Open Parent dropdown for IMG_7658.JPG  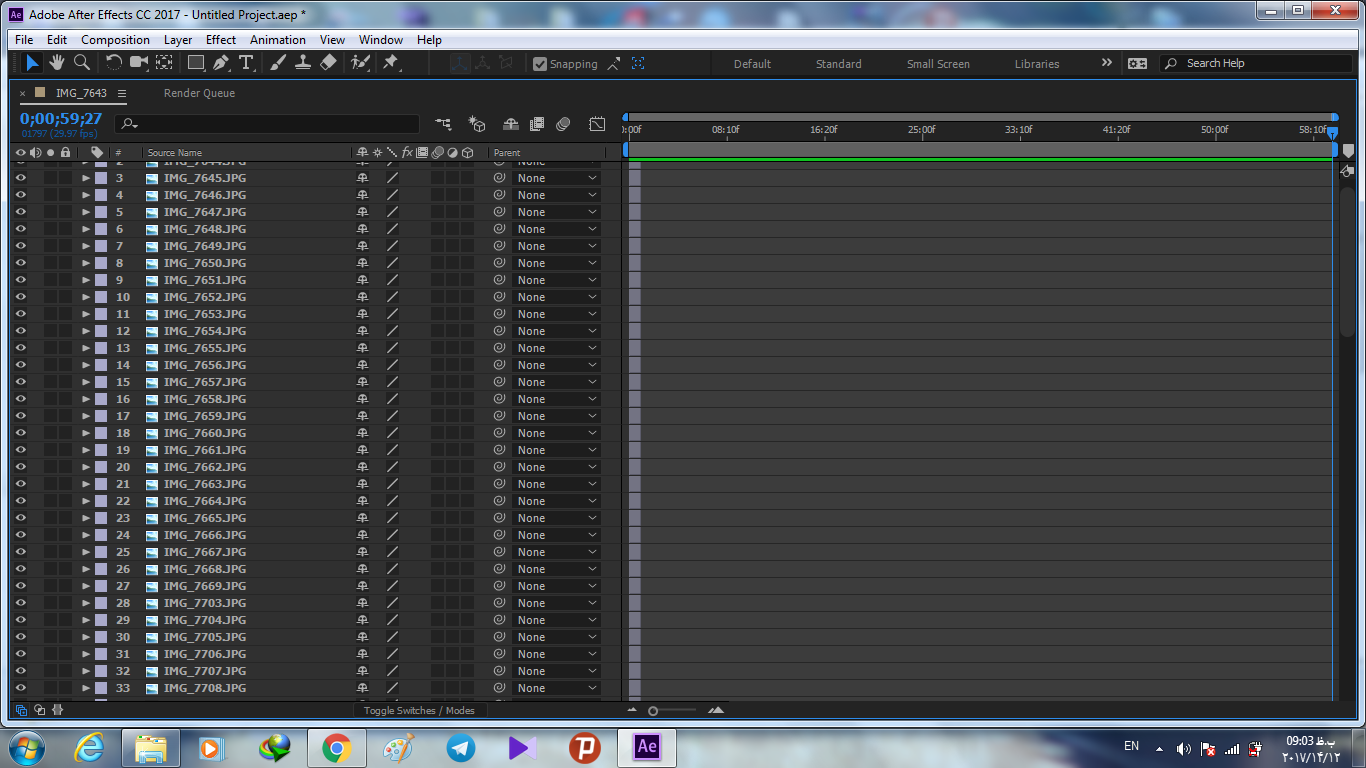click(556, 399)
